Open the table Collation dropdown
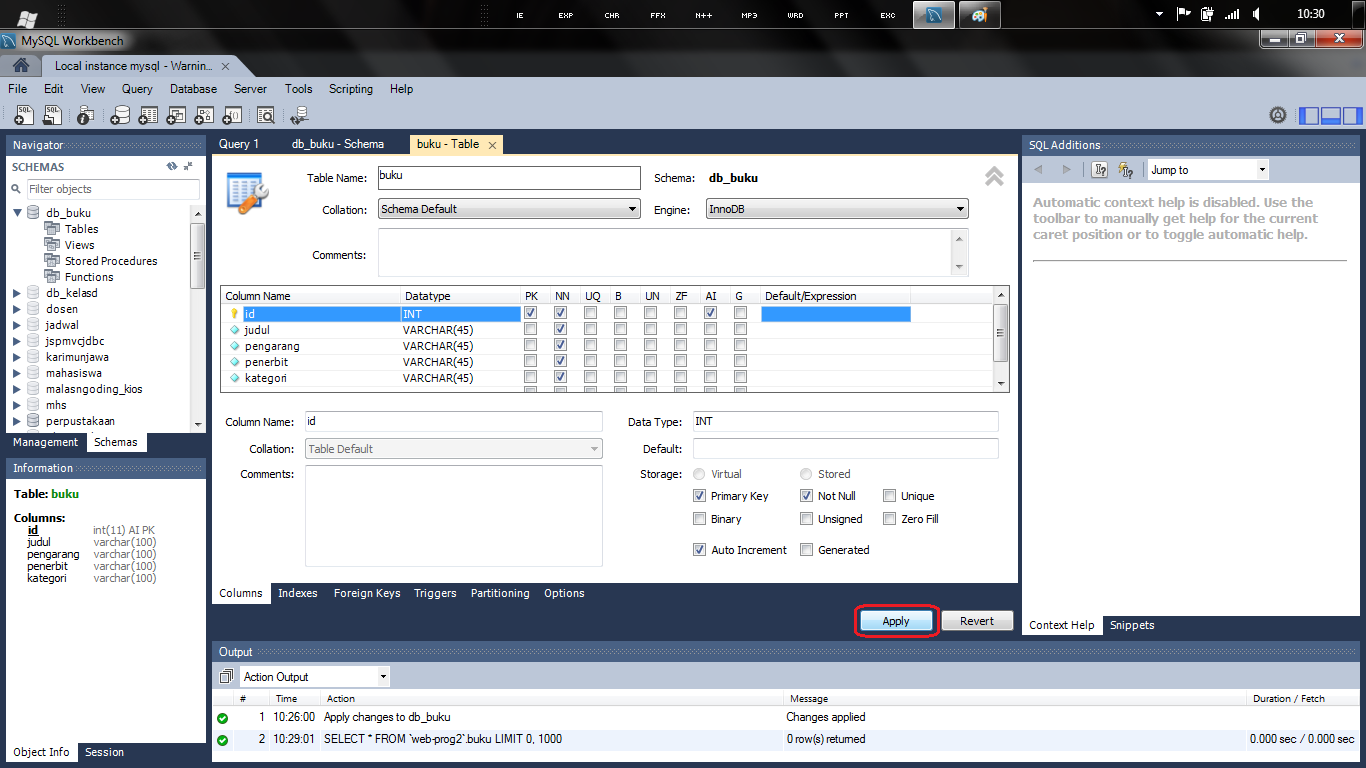Image resolution: width=1366 pixels, height=768 pixels. click(x=509, y=209)
